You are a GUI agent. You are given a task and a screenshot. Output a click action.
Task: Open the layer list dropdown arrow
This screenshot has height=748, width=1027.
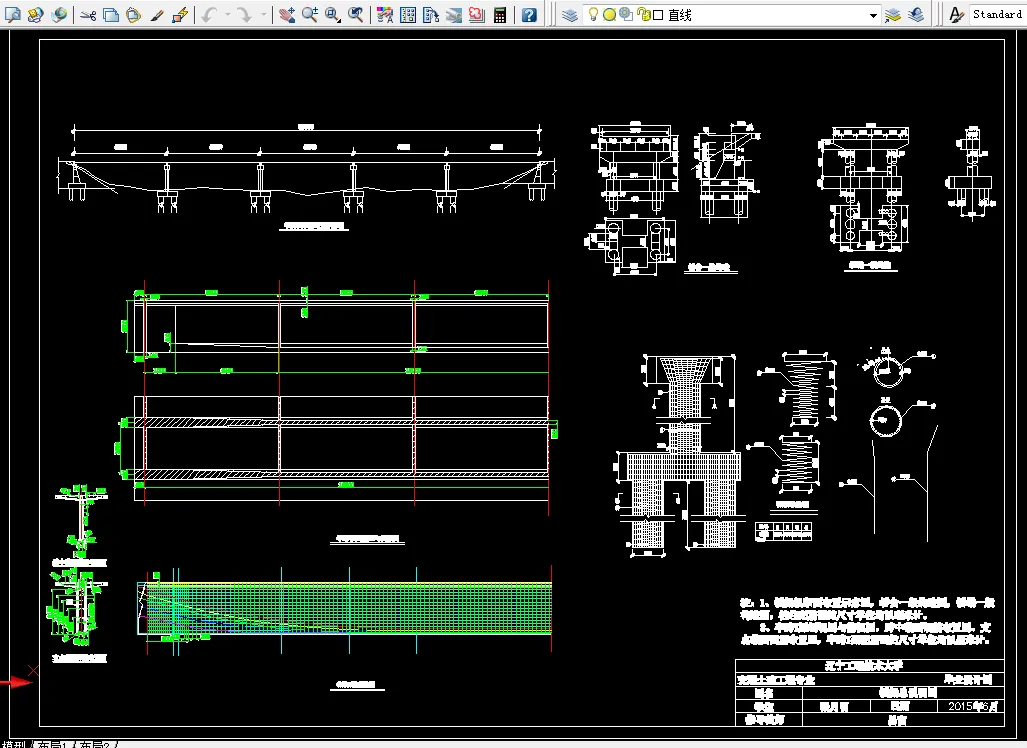point(873,15)
